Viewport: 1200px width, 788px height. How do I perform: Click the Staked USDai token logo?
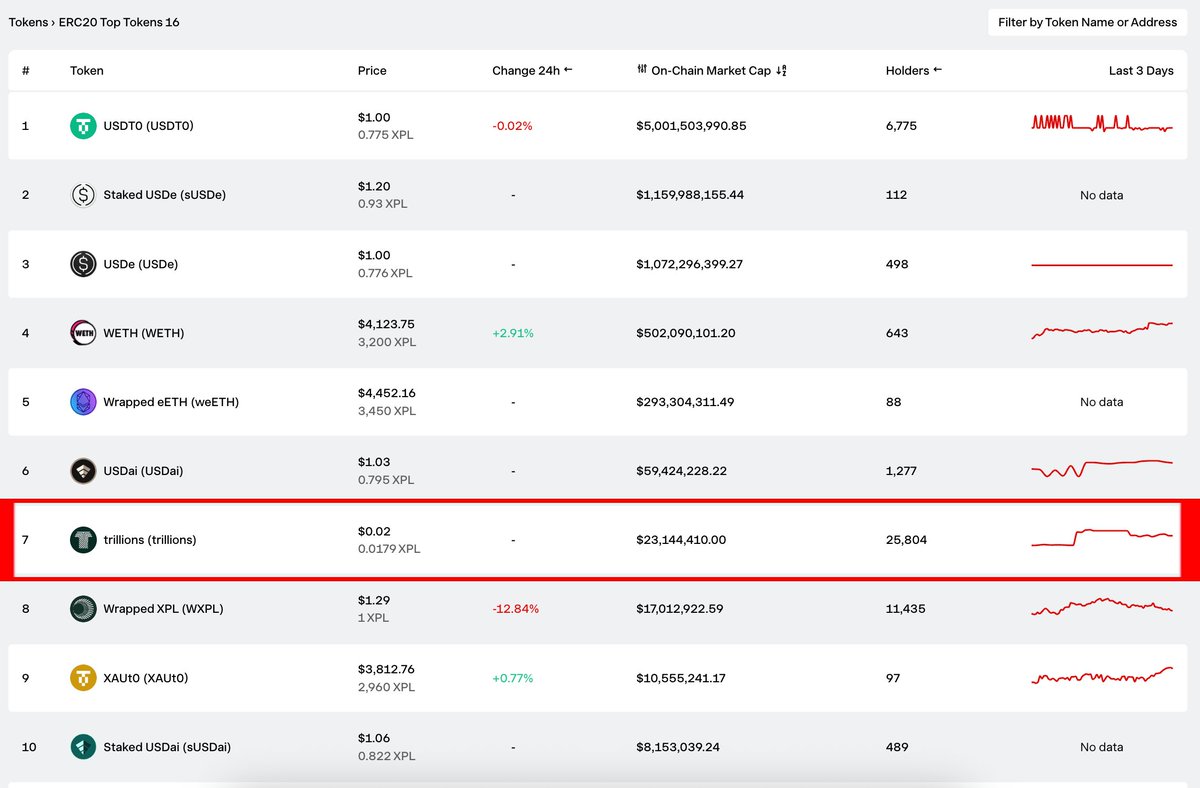point(83,747)
